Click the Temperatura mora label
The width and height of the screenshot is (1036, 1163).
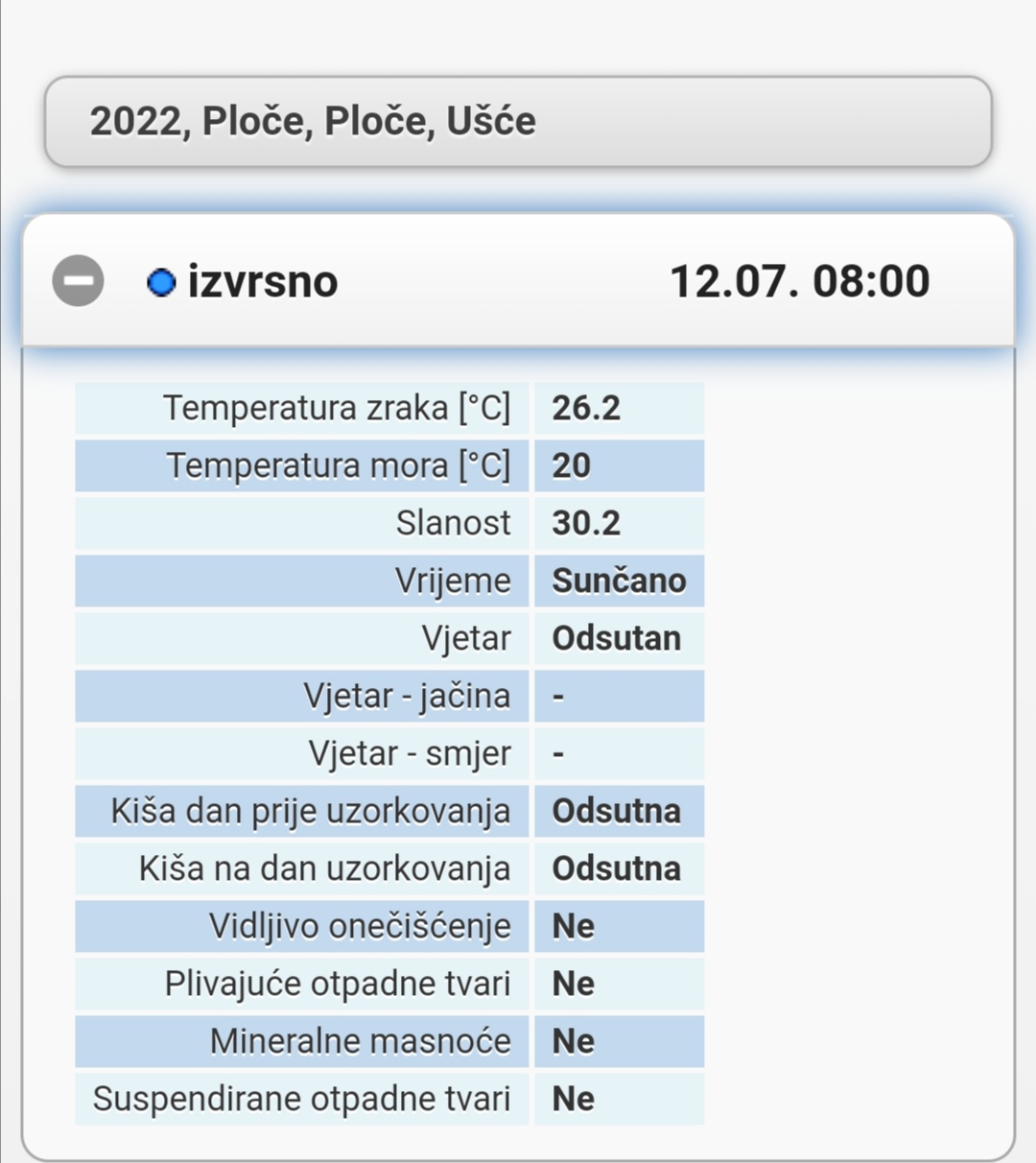pos(338,465)
